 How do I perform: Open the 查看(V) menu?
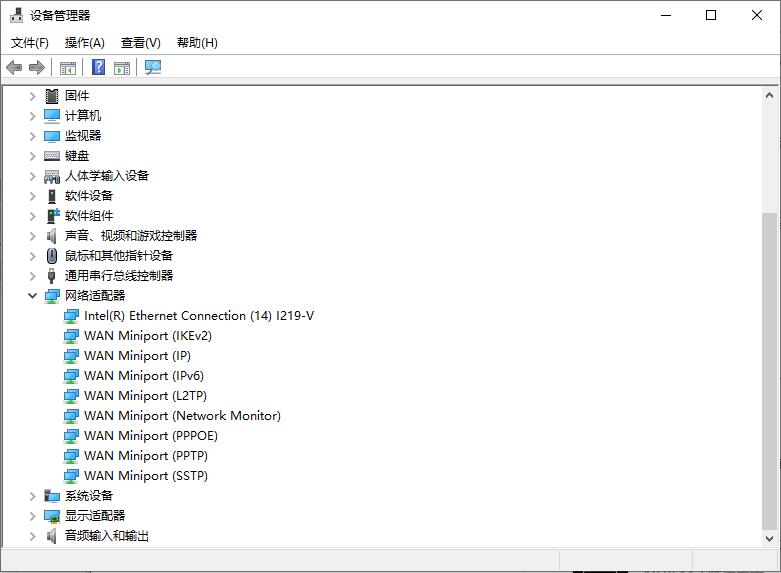pyautogui.click(x=141, y=43)
